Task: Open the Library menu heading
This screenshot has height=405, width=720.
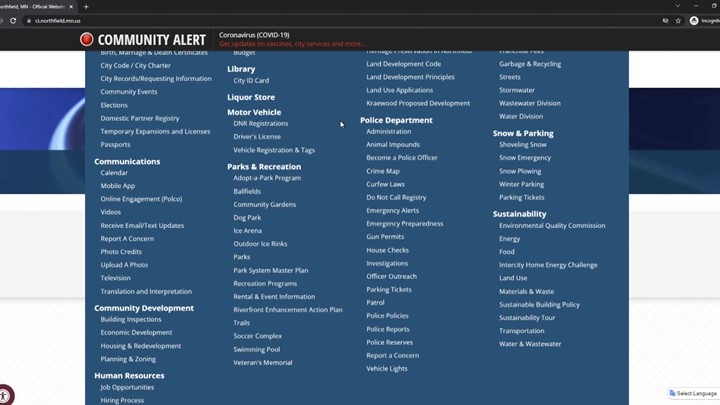Action: pyautogui.click(x=241, y=69)
